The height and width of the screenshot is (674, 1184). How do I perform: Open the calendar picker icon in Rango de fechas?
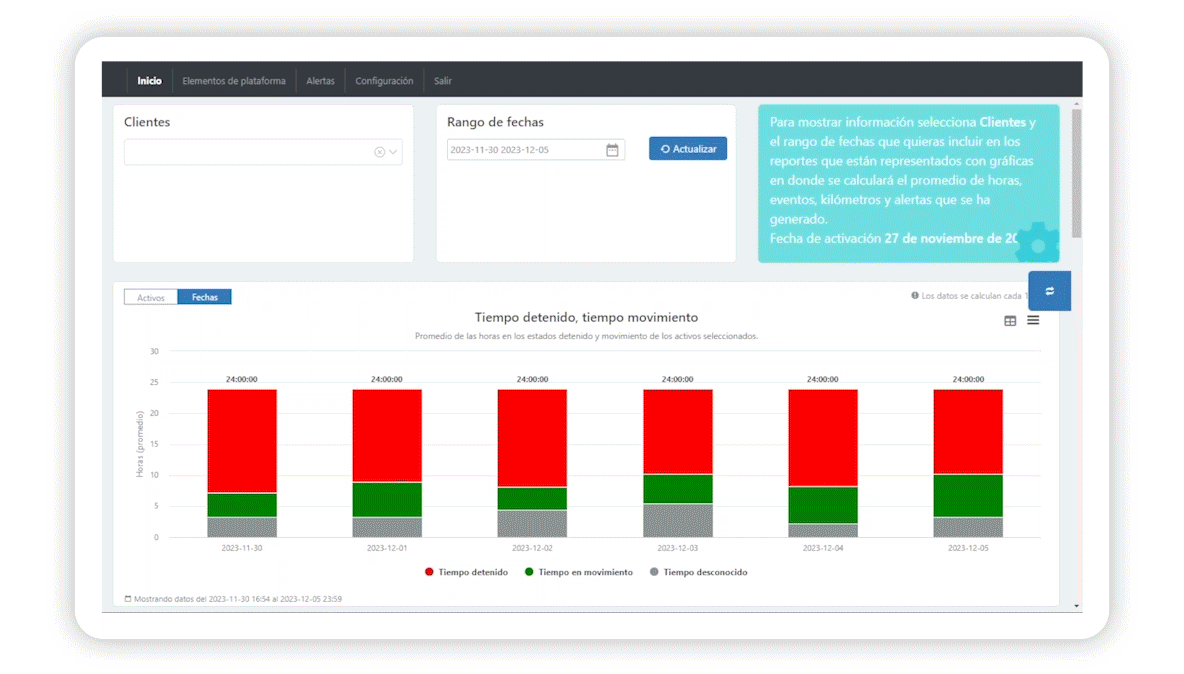pos(612,149)
